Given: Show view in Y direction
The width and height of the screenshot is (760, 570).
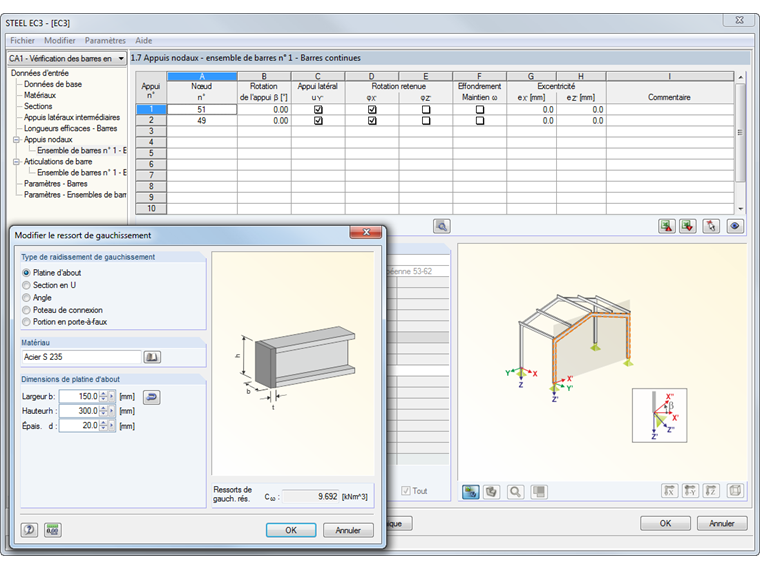Looking at the screenshot, I should tap(690, 491).
